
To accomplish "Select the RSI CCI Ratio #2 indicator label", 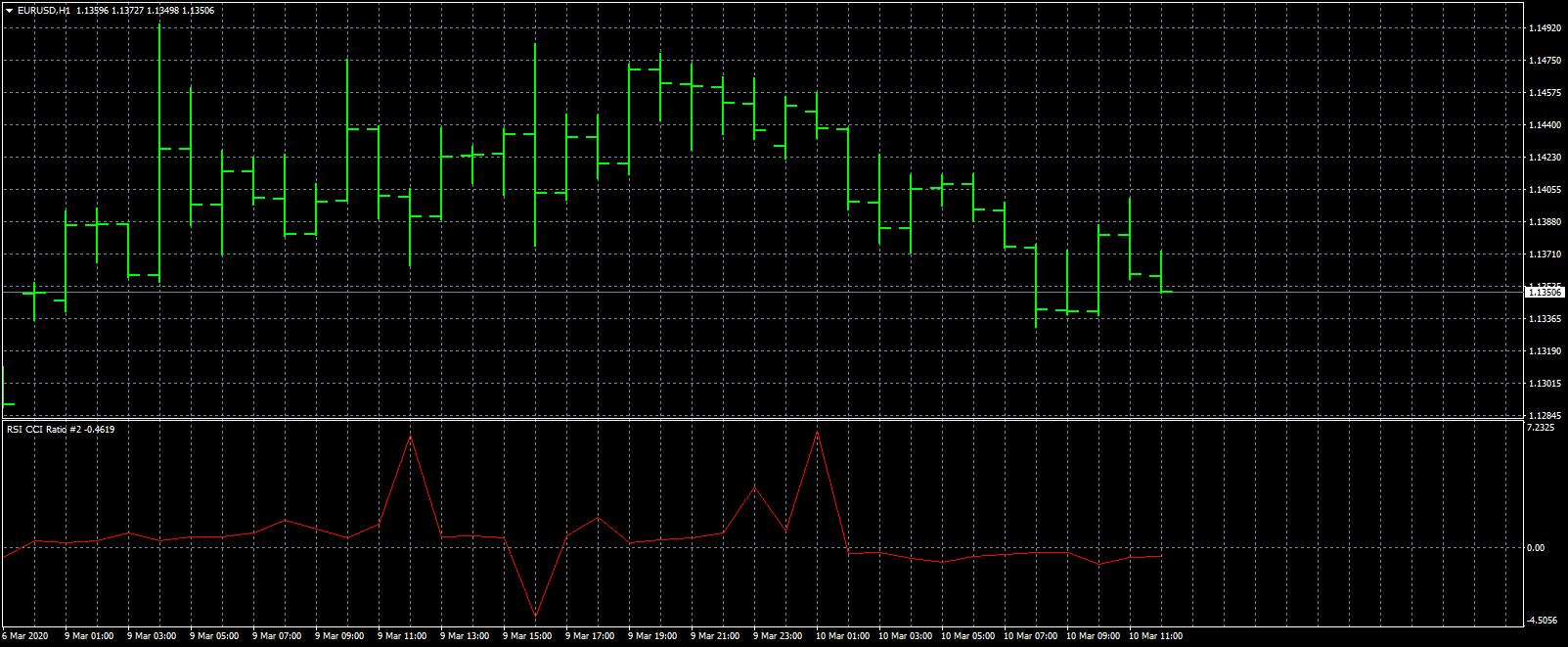I will click(x=45, y=429).
